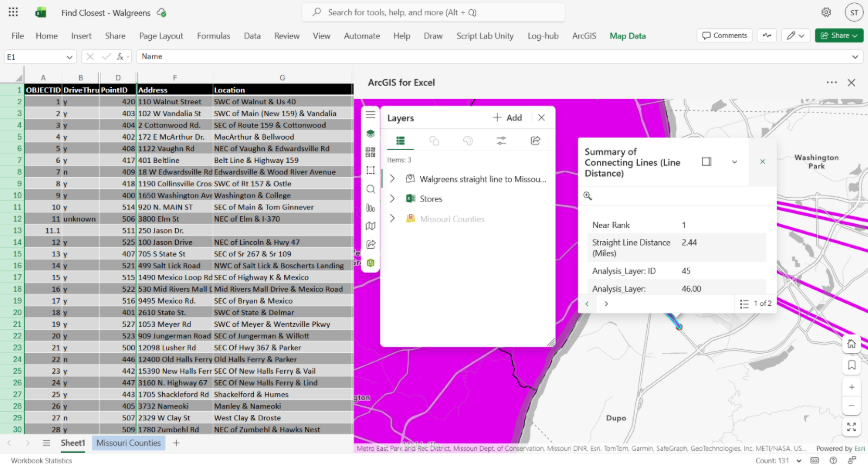This screenshot has height=465, width=868.
Task: Open the map Bookmarks button
Action: click(851, 365)
